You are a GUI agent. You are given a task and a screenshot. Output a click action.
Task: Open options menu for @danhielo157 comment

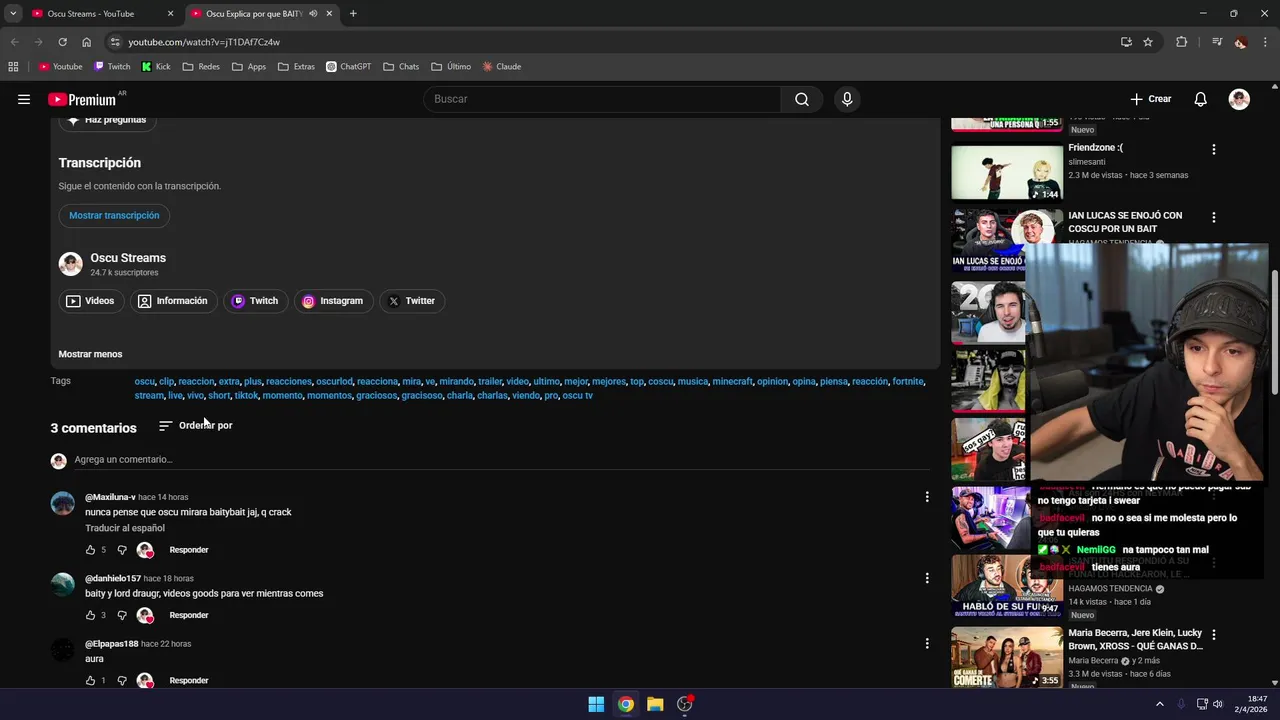click(x=927, y=578)
